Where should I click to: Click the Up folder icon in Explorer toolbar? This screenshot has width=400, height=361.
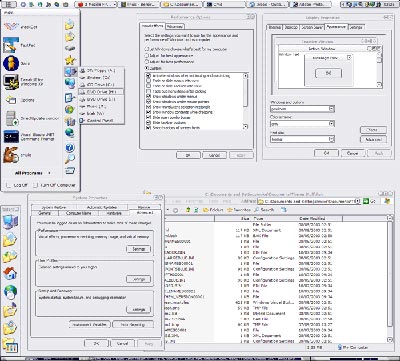point(188,210)
